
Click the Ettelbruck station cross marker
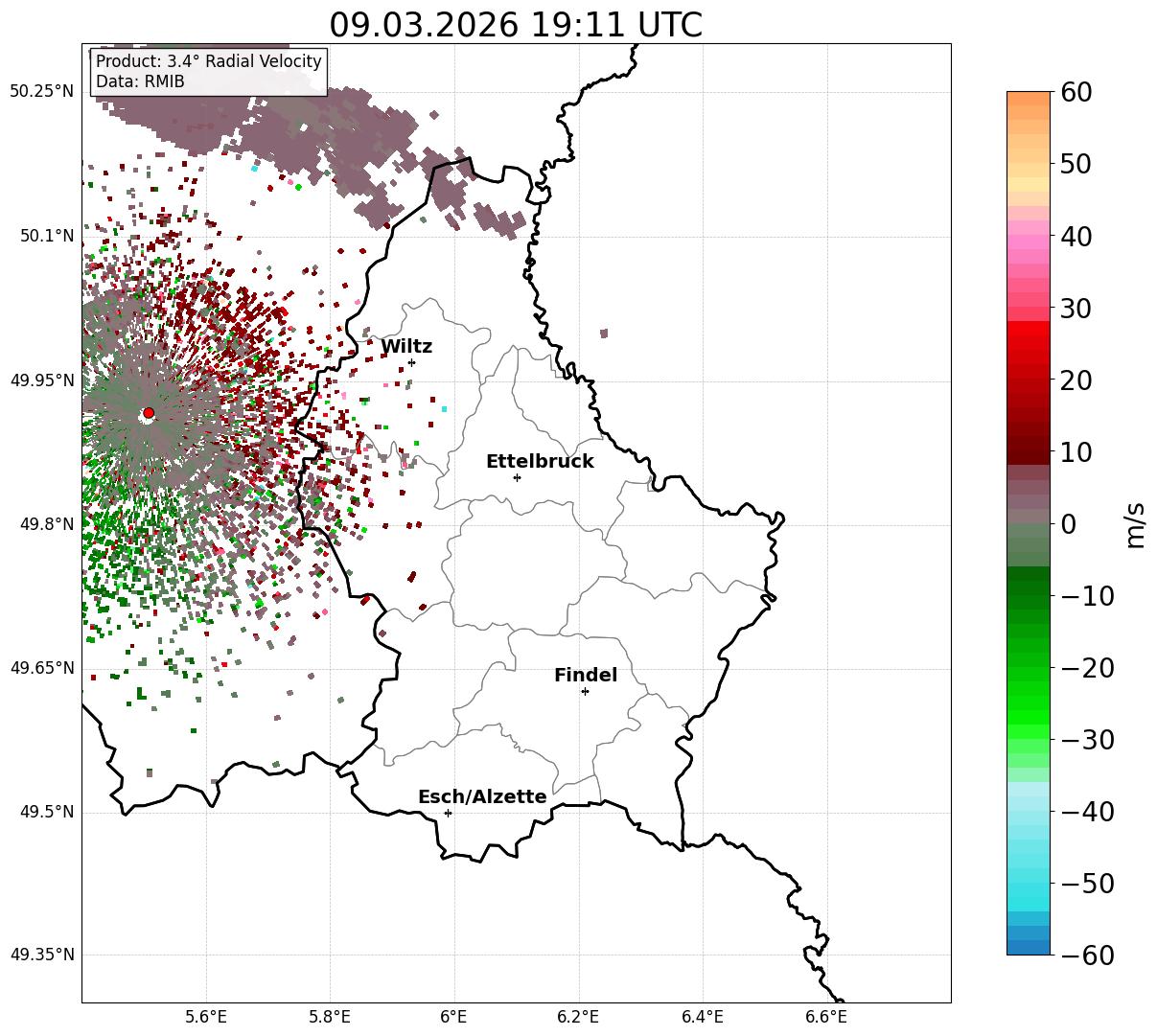click(517, 477)
